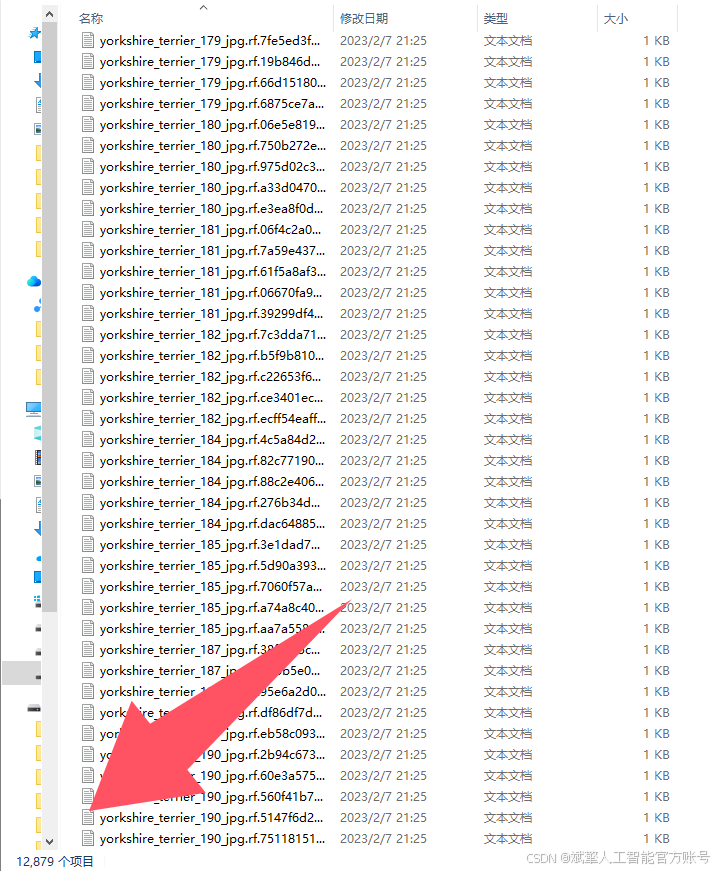
Task: Click the icon next to 182_jpg.rf.b5f9b810
Action: click(88, 356)
